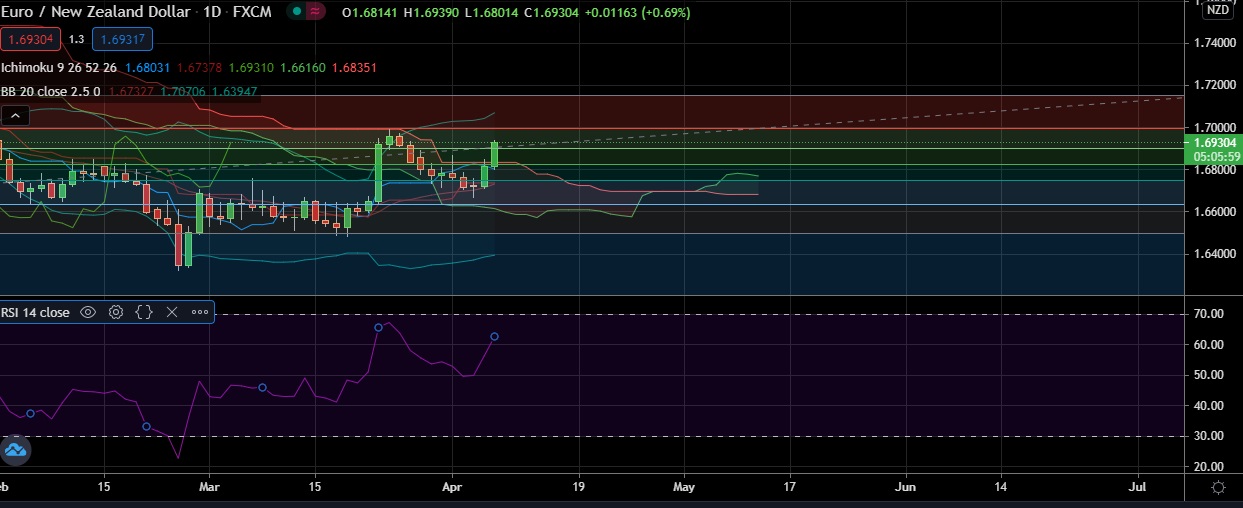Click the market status green dot indicator
Image resolution: width=1243 pixels, height=508 pixels.
(x=298, y=12)
